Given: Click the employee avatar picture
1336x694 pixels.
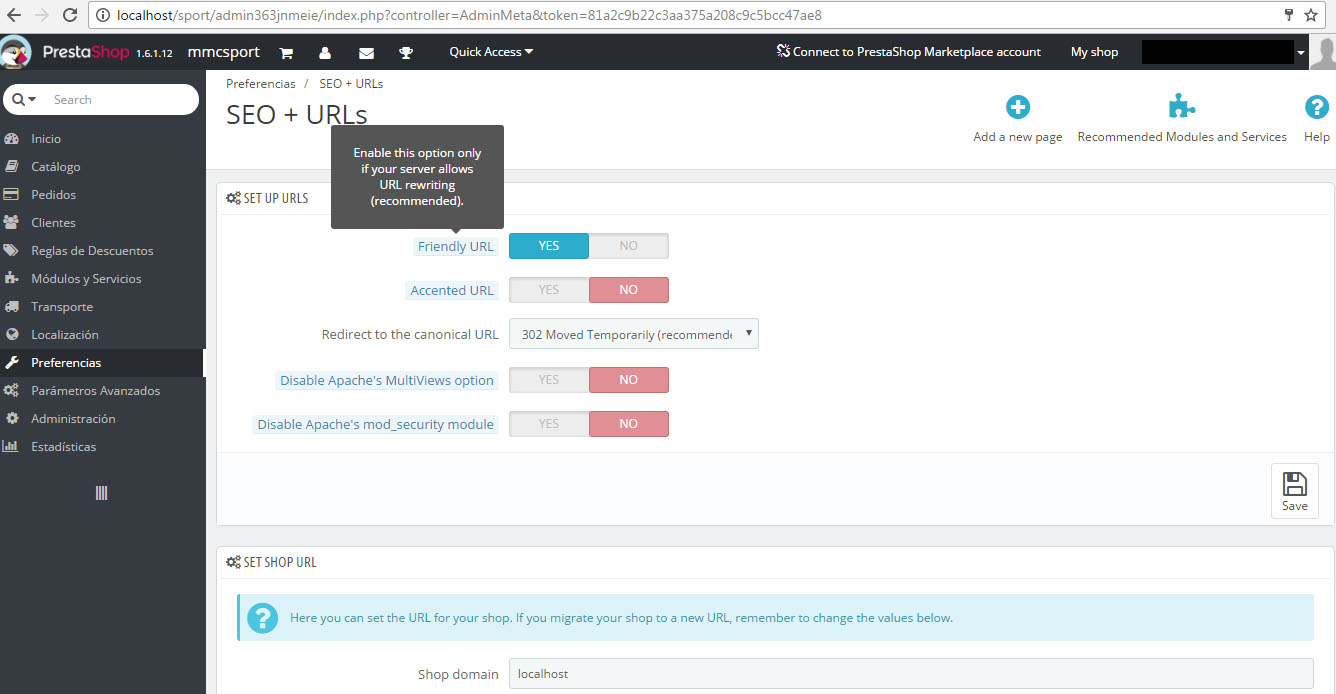Looking at the screenshot, I should point(1323,52).
